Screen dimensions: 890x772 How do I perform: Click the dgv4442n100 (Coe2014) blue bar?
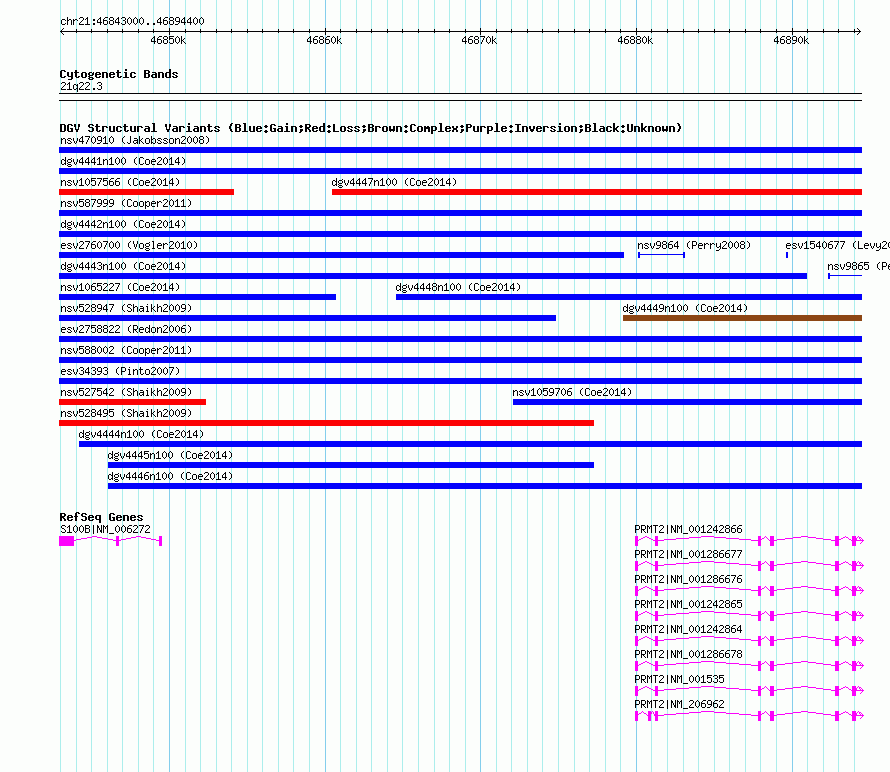460,234
